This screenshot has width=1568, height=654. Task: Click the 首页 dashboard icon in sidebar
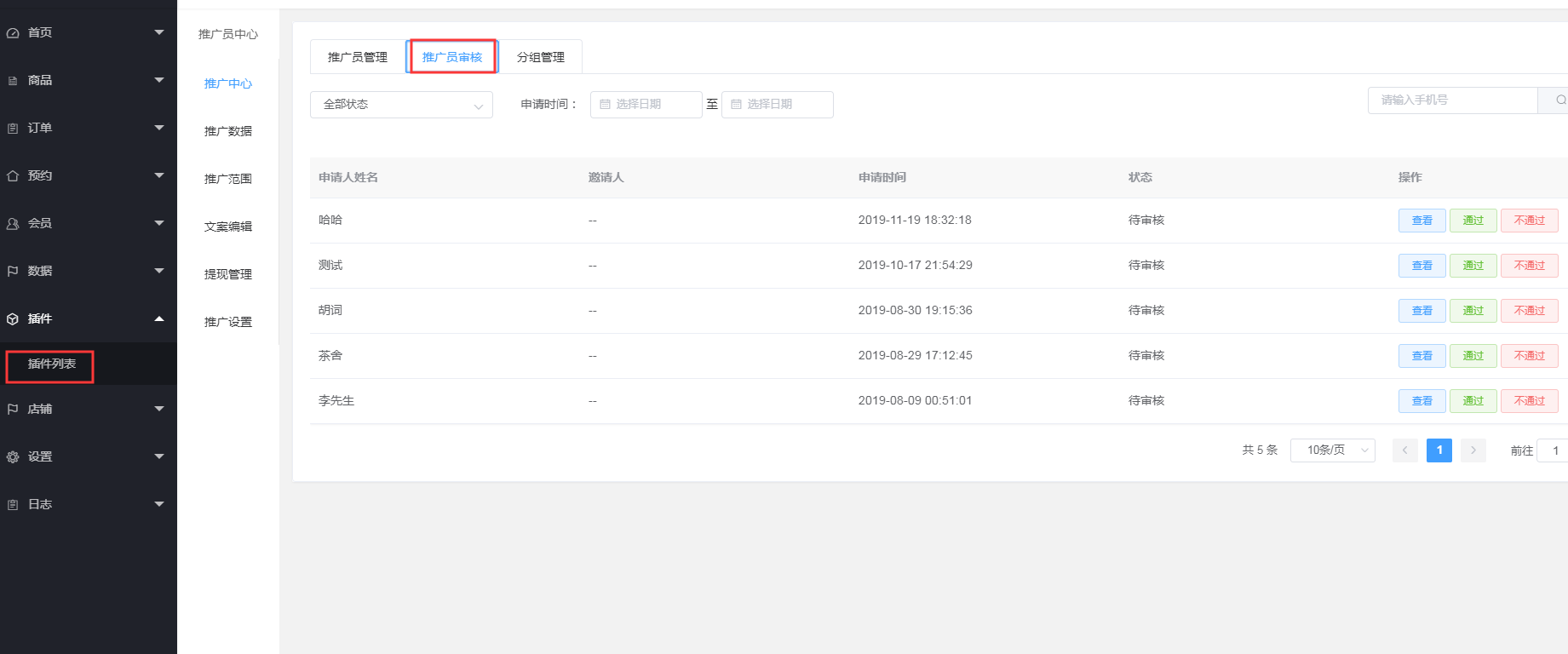click(x=13, y=33)
